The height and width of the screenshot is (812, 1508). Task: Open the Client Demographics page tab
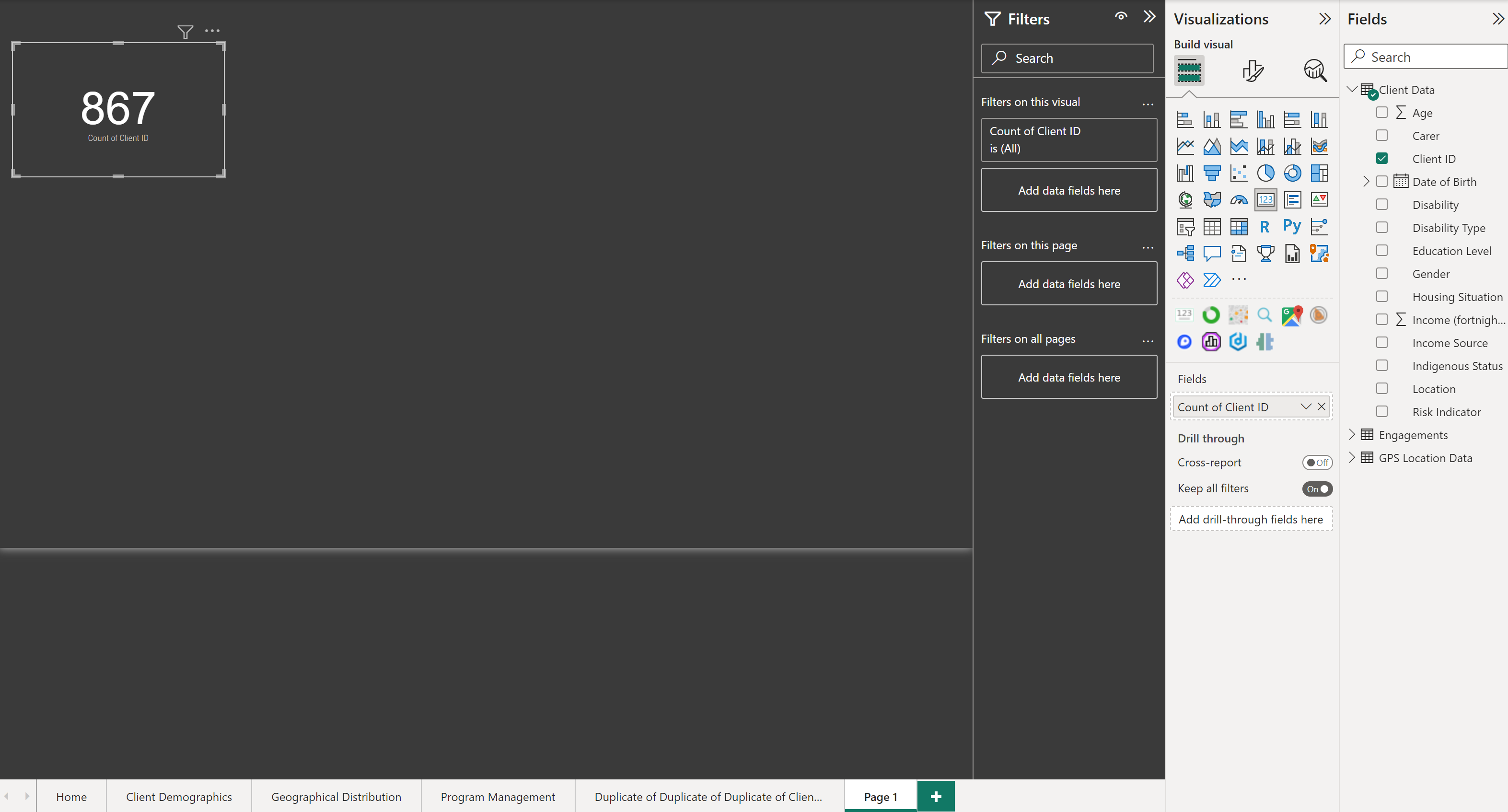pos(179,797)
